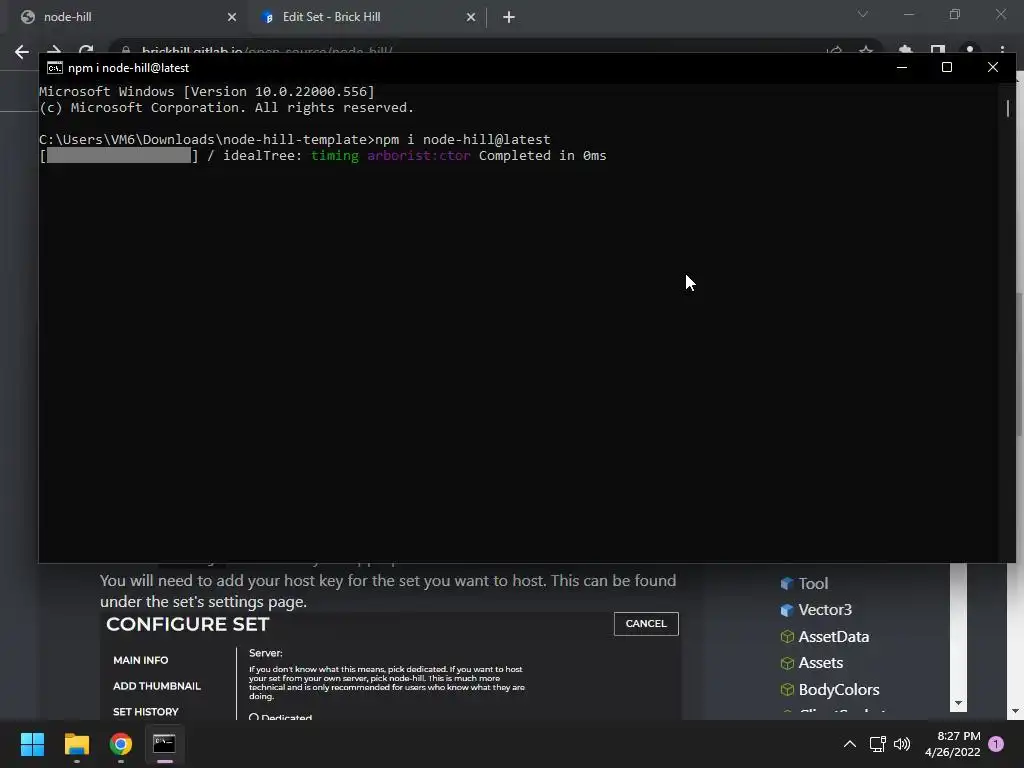The width and height of the screenshot is (1024, 768).
Task: Open the Windows Start menu
Action: point(32,744)
